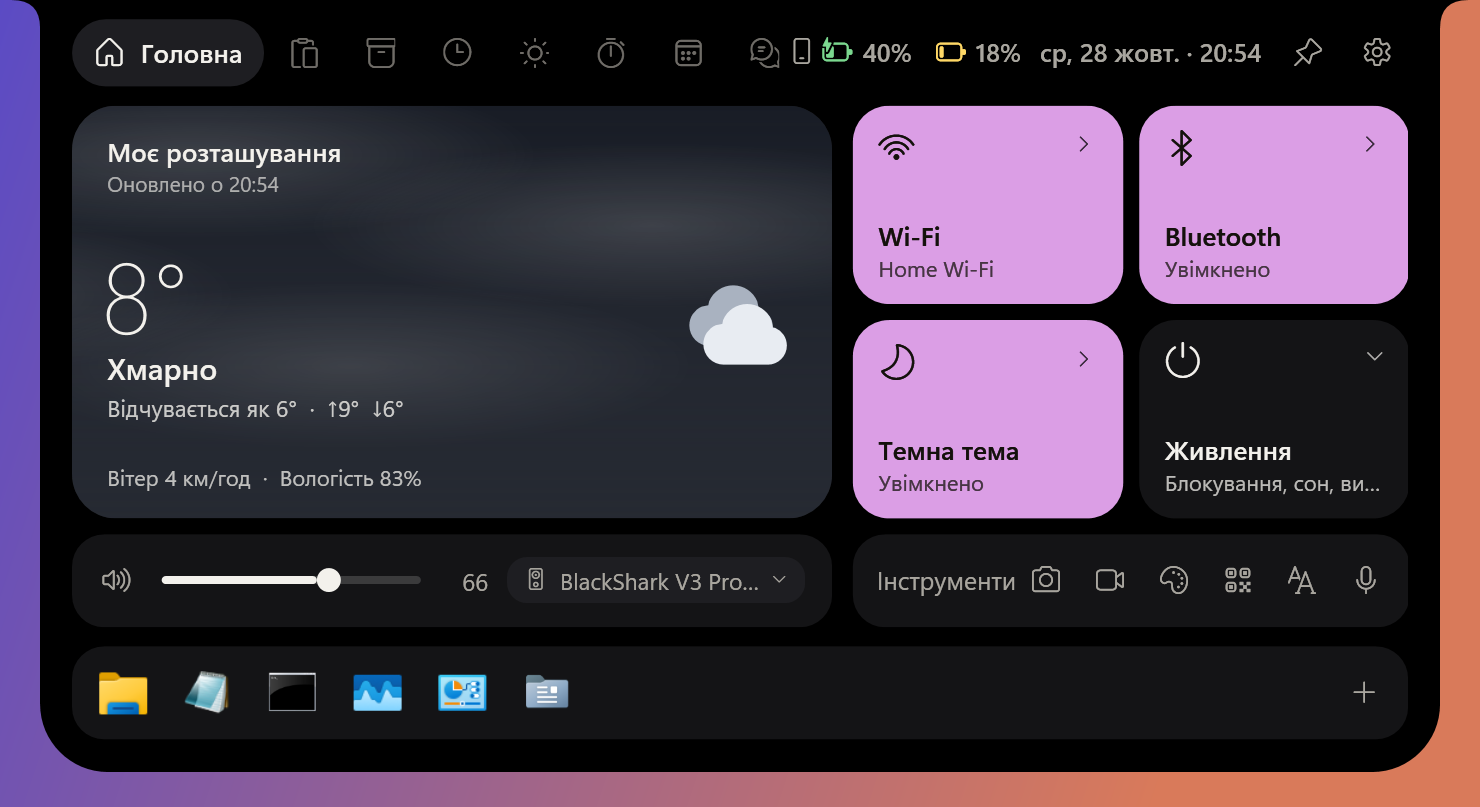Expand Bluetooth devices with its chevron

(1370, 144)
